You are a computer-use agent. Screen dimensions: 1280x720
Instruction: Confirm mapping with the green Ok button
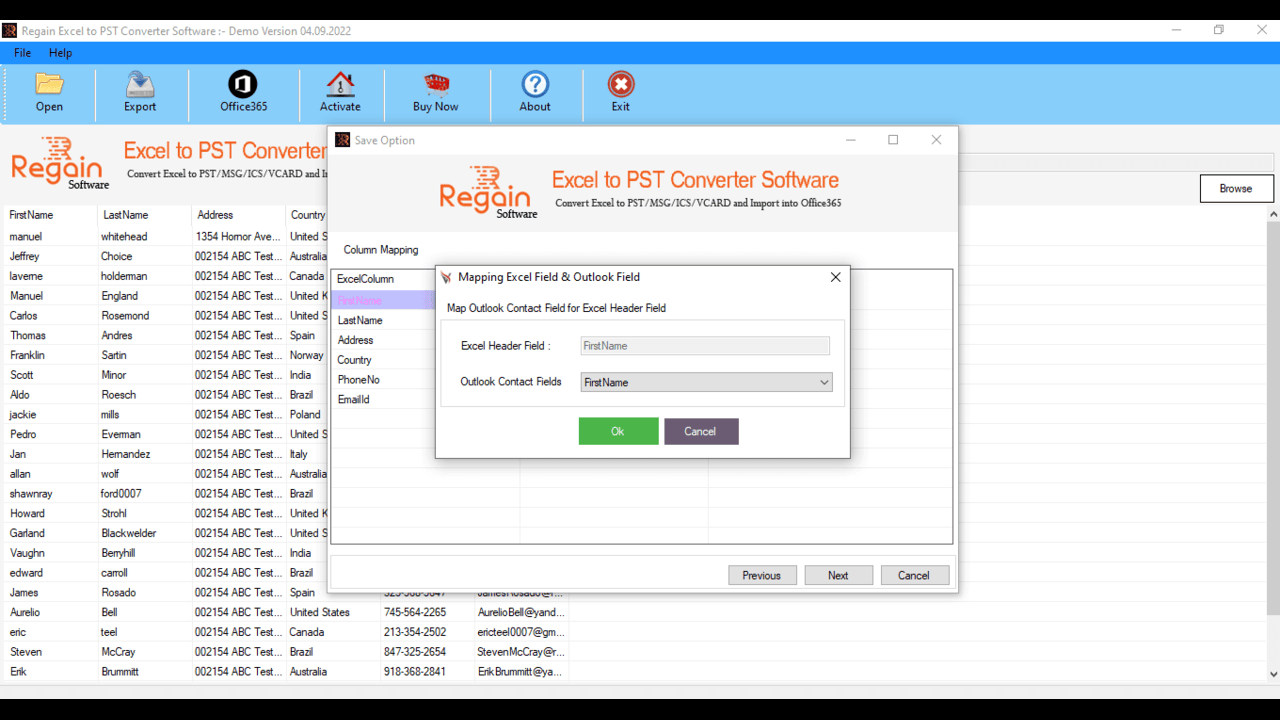(x=618, y=431)
